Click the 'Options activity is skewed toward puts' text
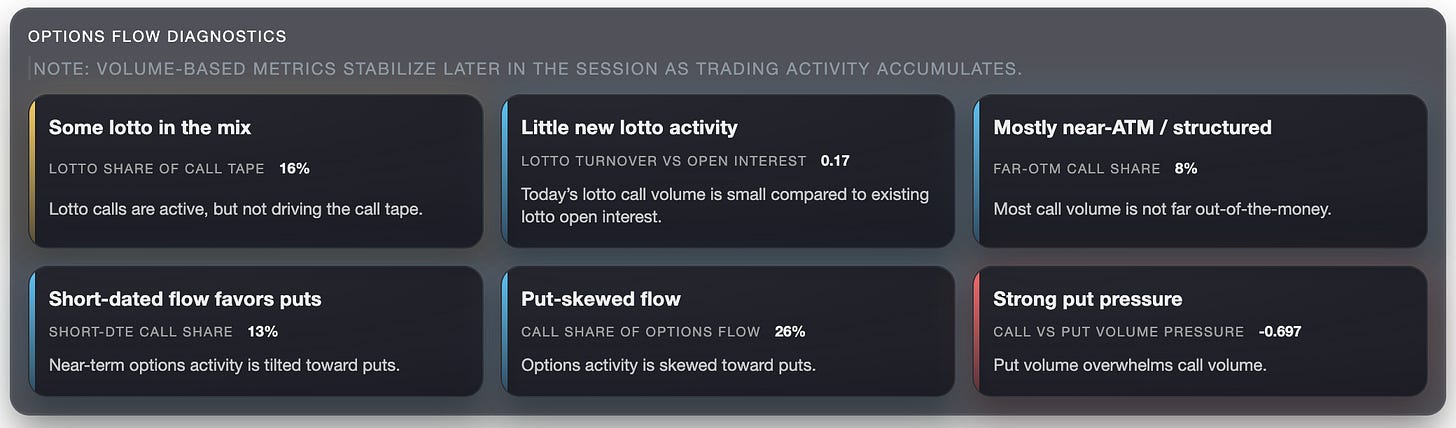 pos(668,365)
